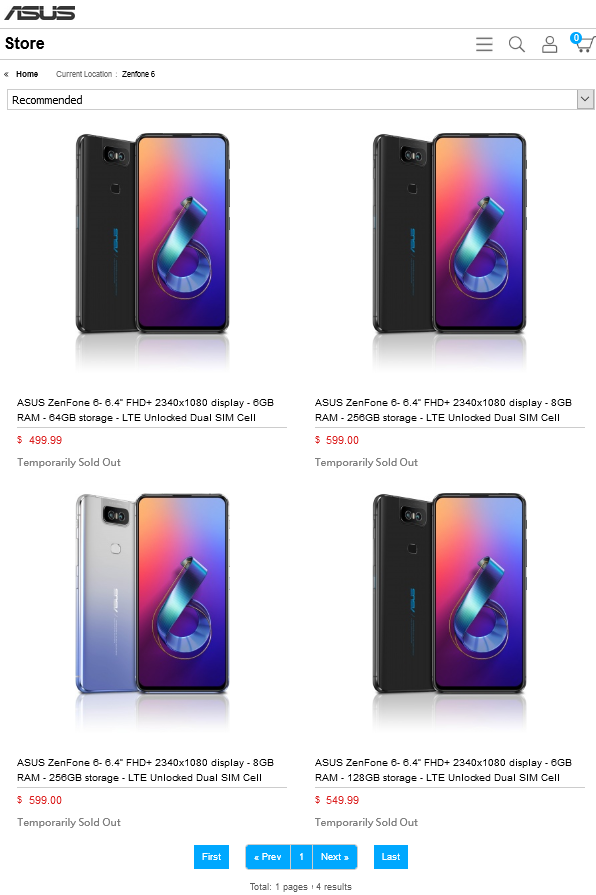This screenshot has width=596, height=895.
Task: Go to Home breadcrumb link
Action: (27, 74)
